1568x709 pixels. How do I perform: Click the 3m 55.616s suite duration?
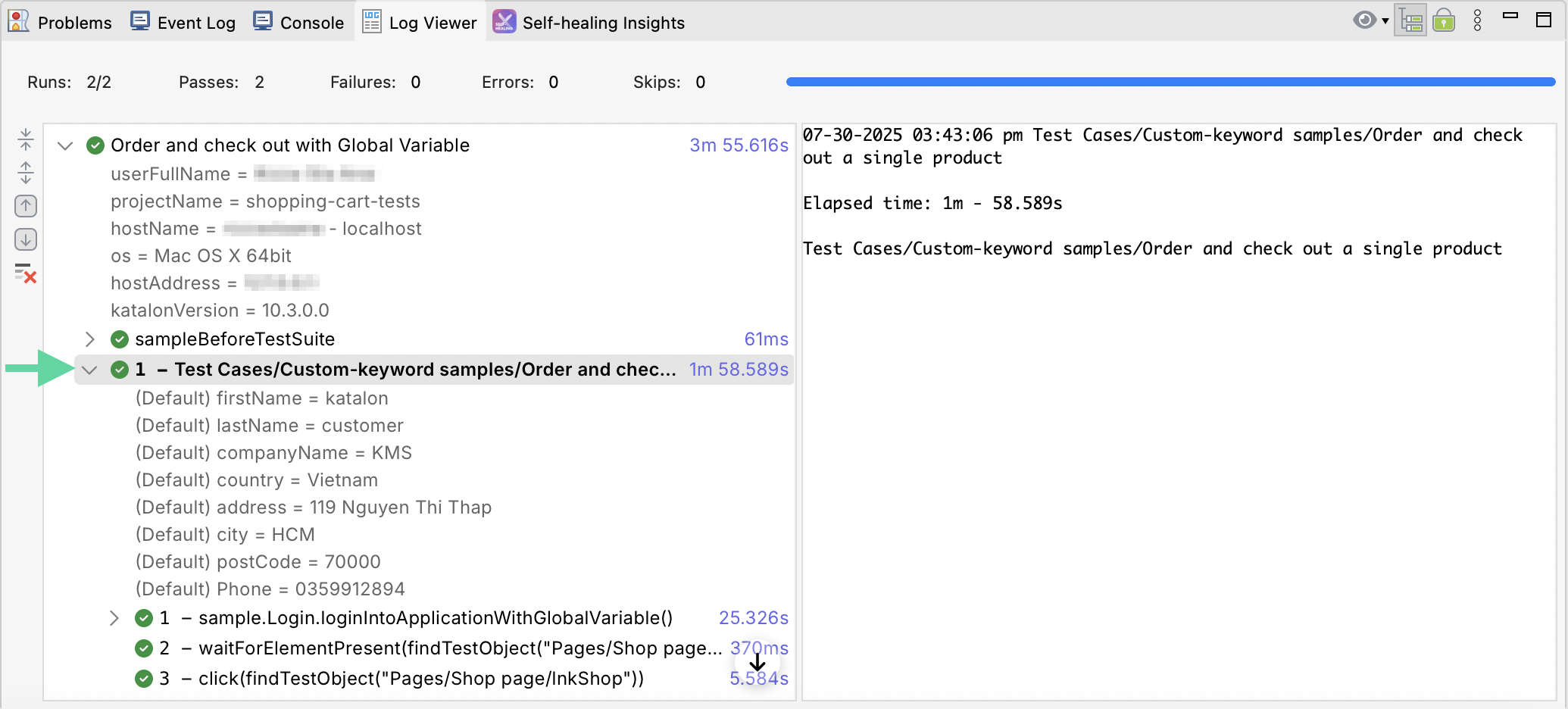coord(739,145)
